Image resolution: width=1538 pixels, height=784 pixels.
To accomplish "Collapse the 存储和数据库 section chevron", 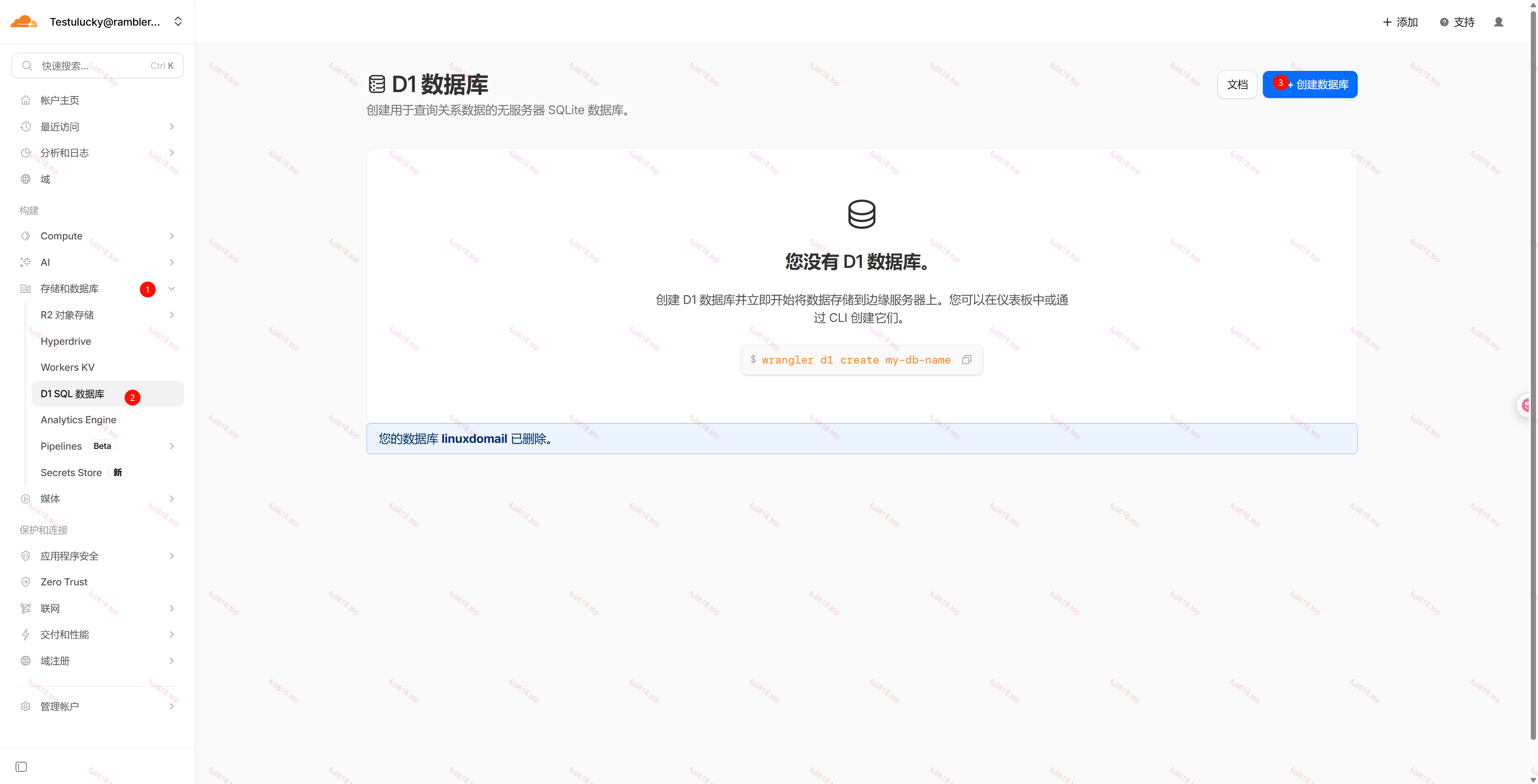I will [171, 288].
